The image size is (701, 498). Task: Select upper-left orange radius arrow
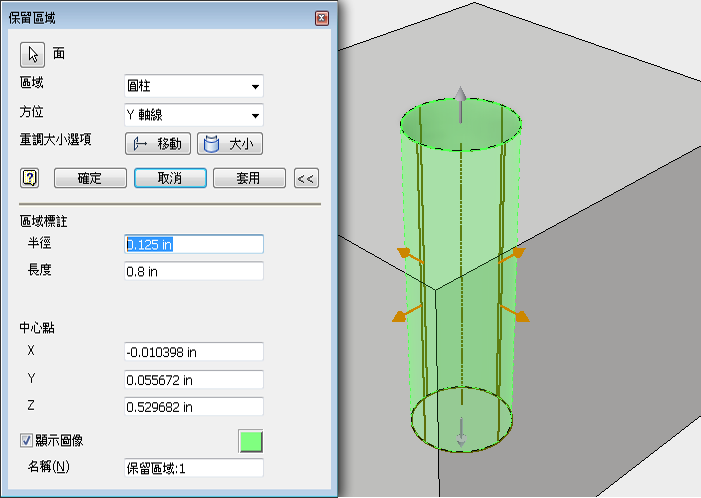410,255
